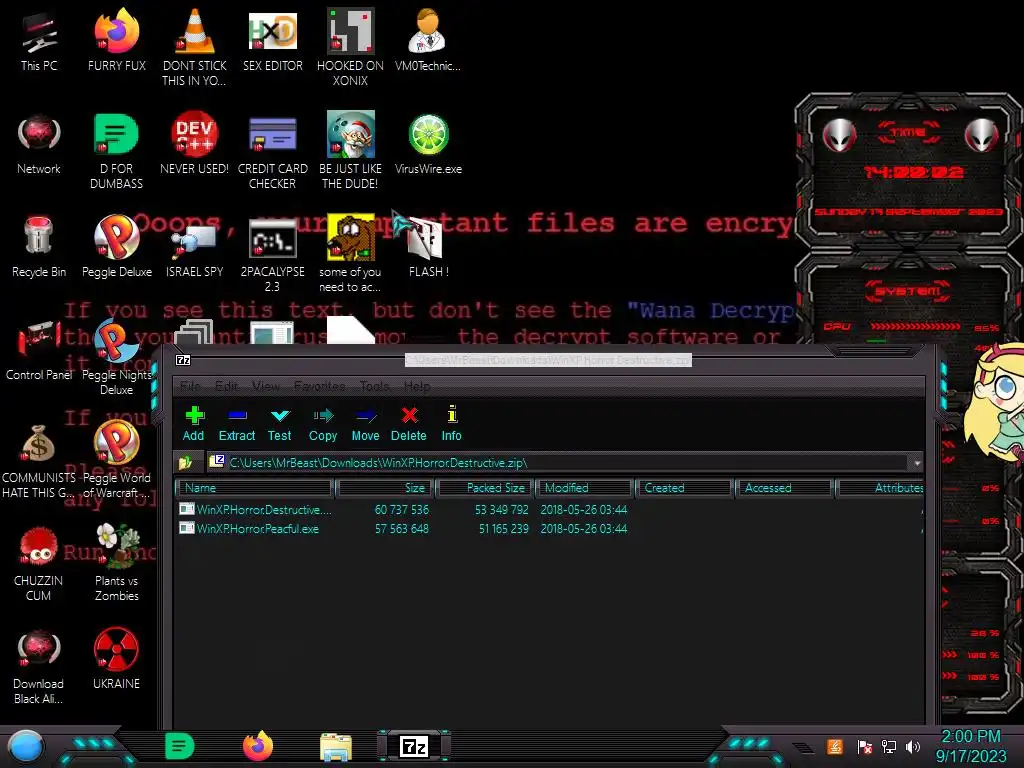Click the green taskbar app icon
This screenshot has height=768, width=1024.
(180, 746)
